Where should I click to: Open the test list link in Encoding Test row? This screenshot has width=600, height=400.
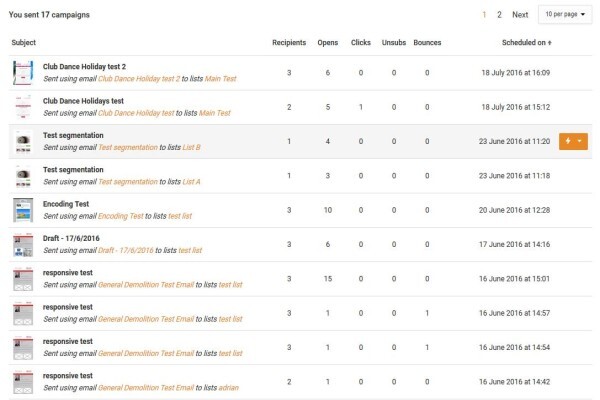pos(180,216)
